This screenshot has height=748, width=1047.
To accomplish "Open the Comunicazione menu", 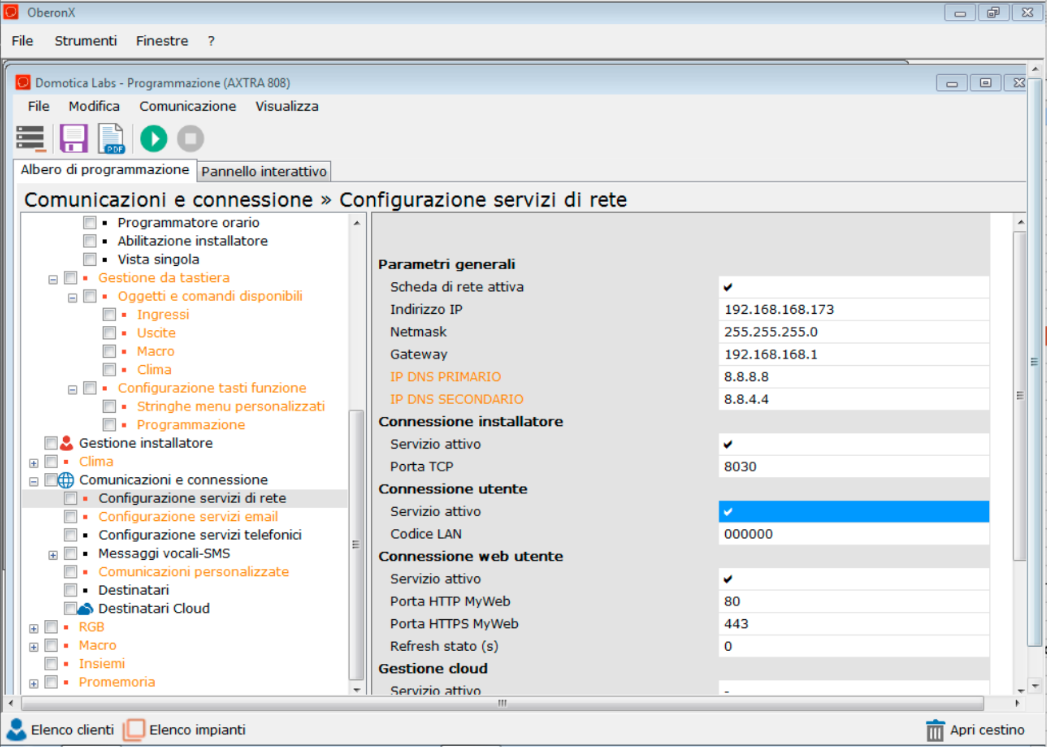I will pyautogui.click(x=188, y=106).
